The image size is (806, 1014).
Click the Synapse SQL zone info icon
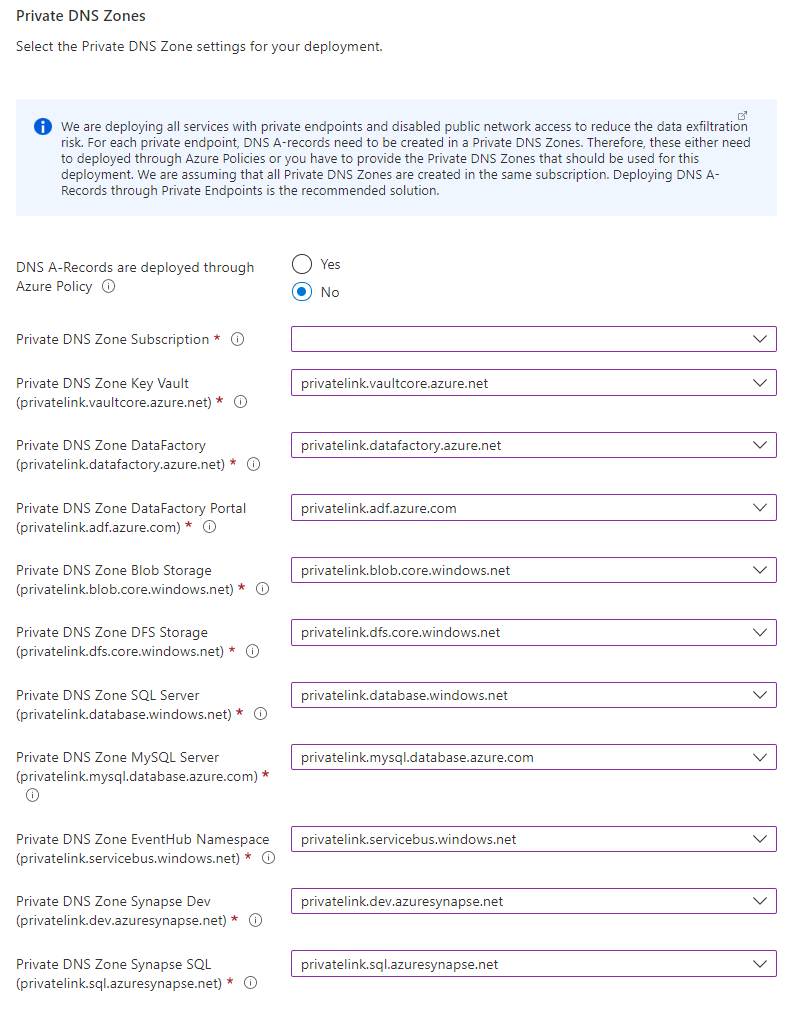pyautogui.click(x=250, y=982)
